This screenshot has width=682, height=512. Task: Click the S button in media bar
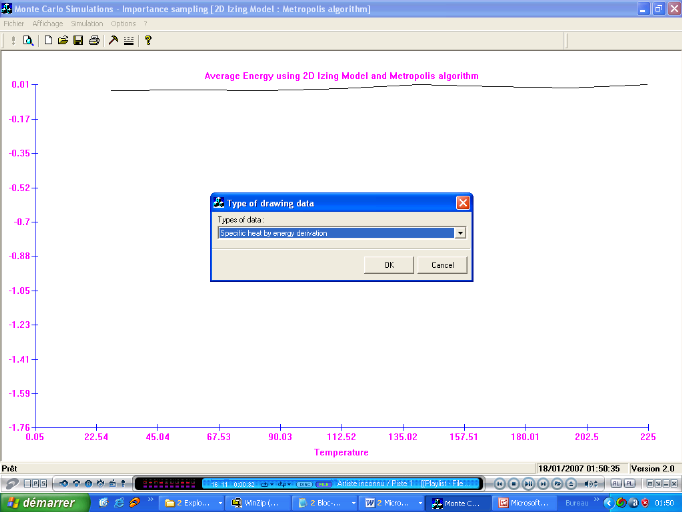pyautogui.click(x=43, y=483)
